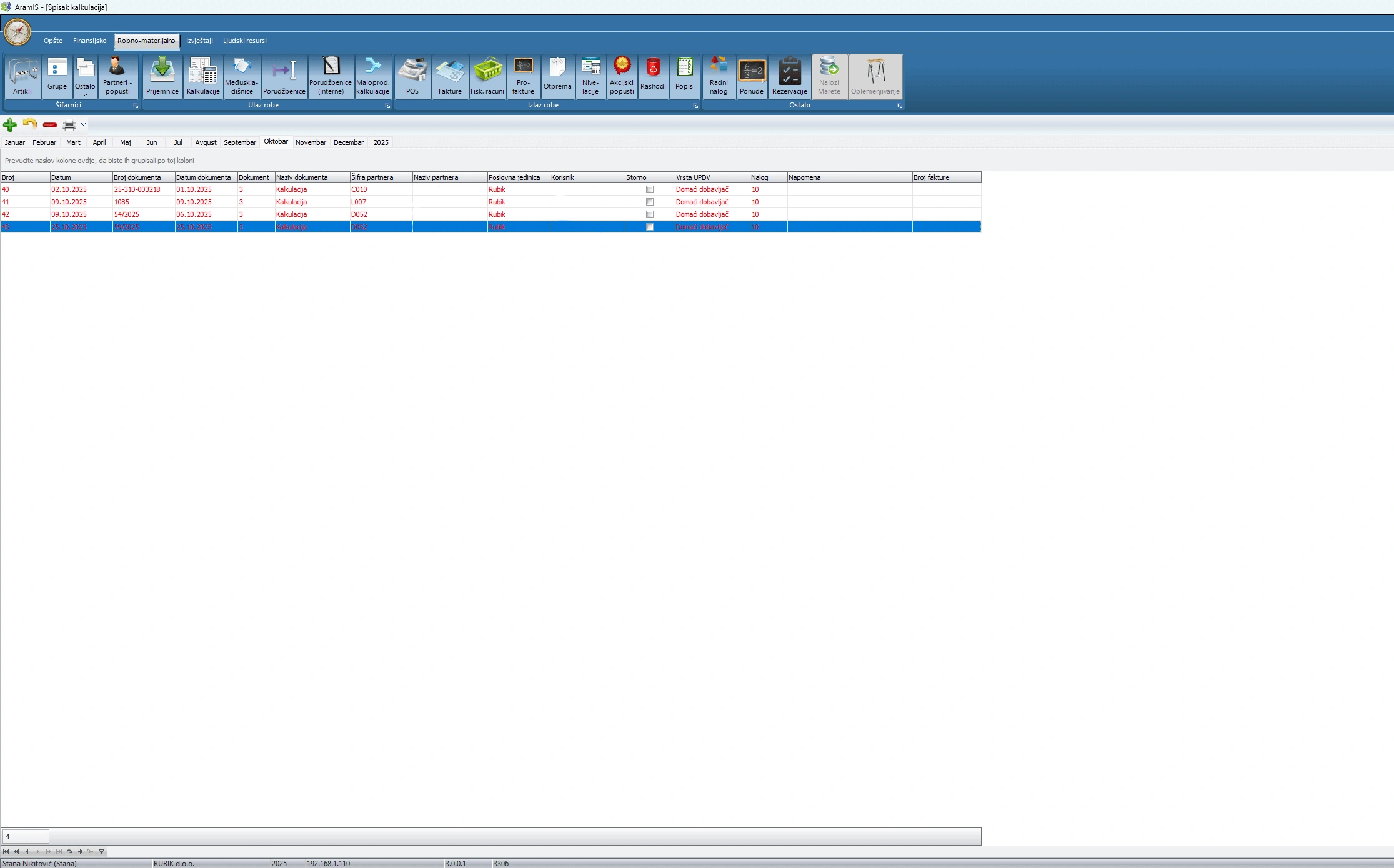Expand the Šifarnici group launcher
1394x868 pixels.
point(136,106)
